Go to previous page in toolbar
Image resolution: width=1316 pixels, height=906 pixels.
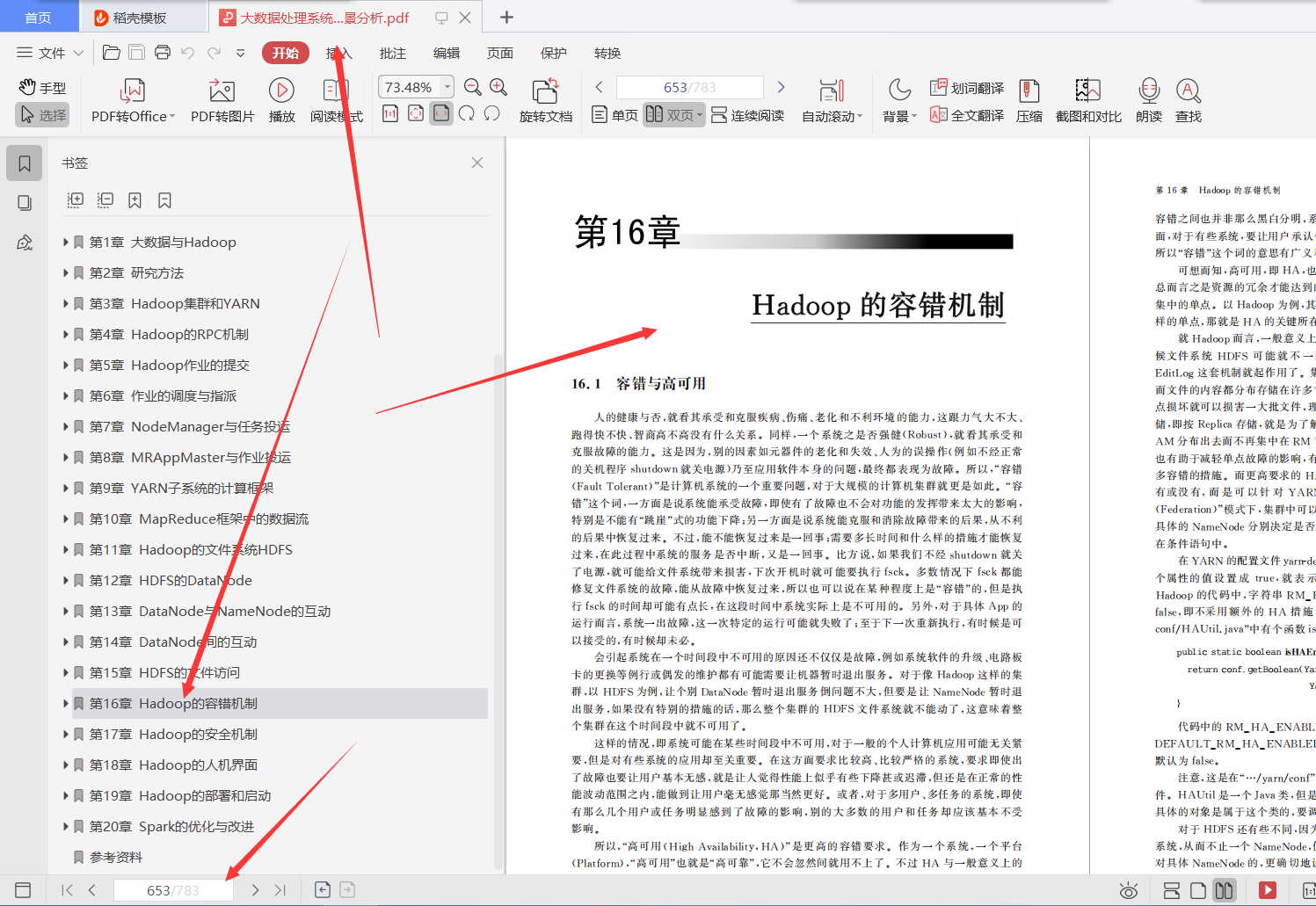600,87
